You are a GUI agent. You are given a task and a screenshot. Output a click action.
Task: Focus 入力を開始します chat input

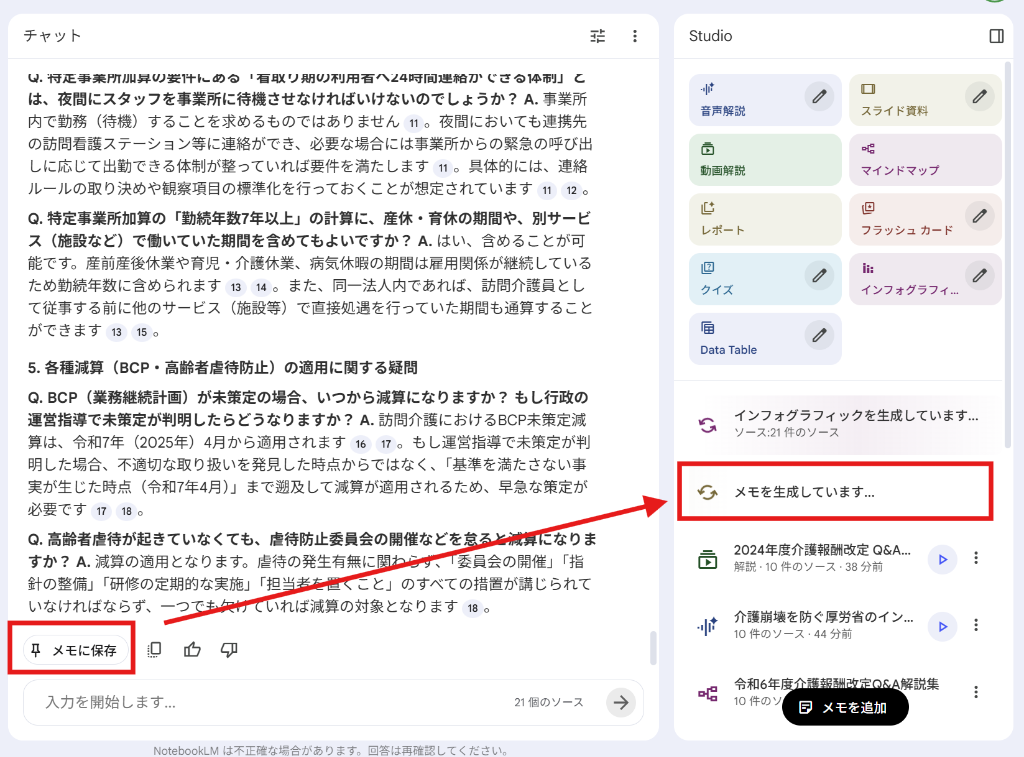[274, 702]
